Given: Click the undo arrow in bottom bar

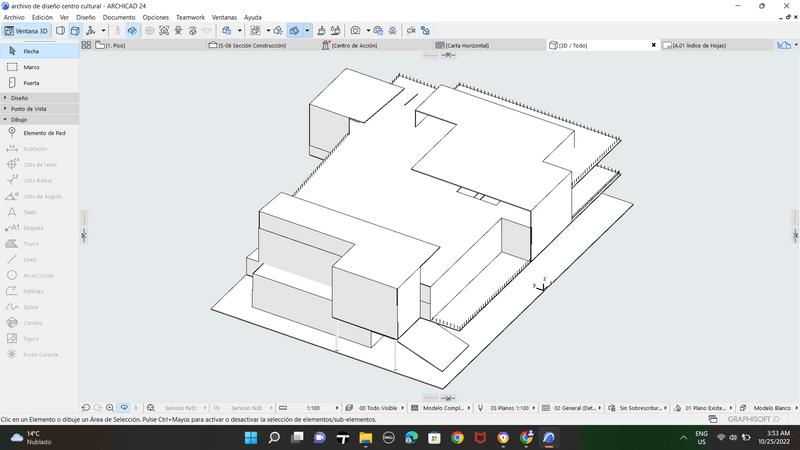Looking at the screenshot, I should (85, 408).
